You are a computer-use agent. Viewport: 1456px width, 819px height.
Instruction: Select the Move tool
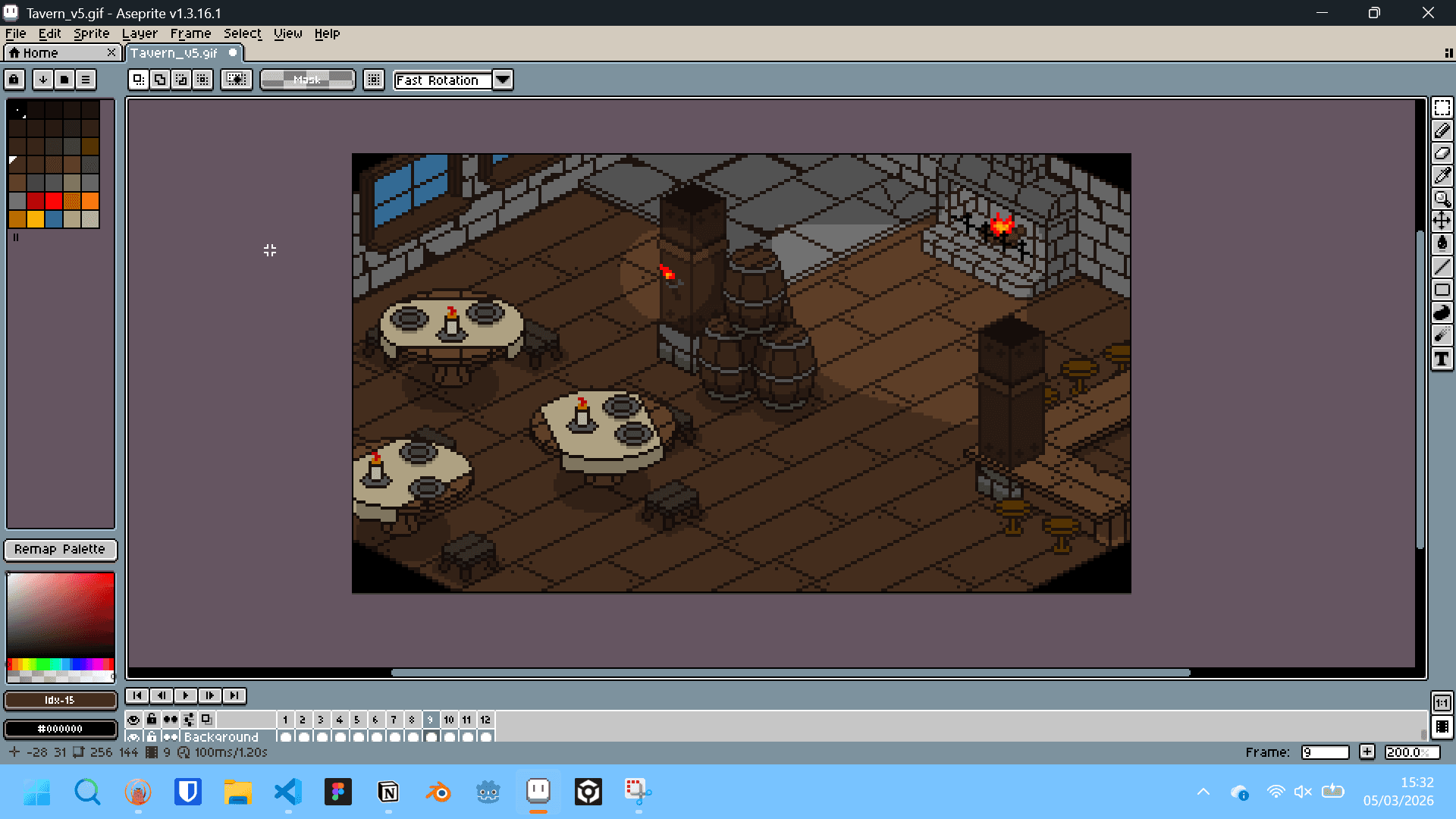(x=1442, y=221)
